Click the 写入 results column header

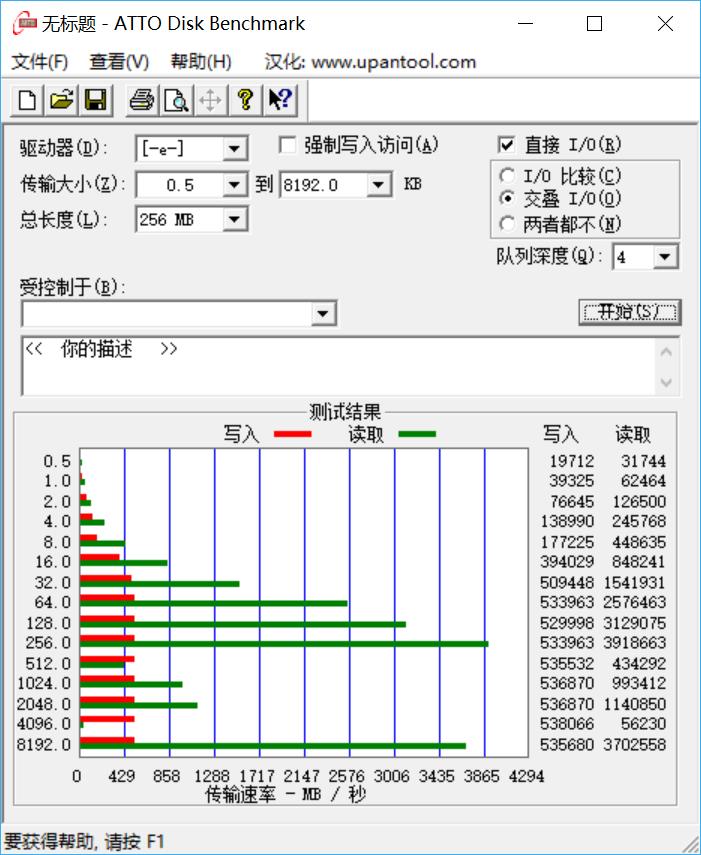tap(560, 435)
